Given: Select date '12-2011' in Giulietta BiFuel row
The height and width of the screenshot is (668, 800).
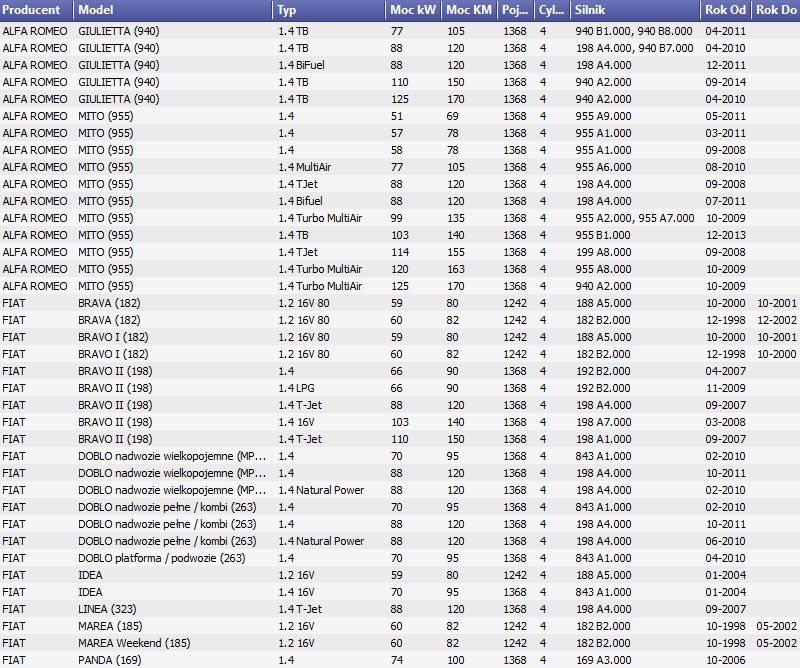Looking at the screenshot, I should [726, 65].
